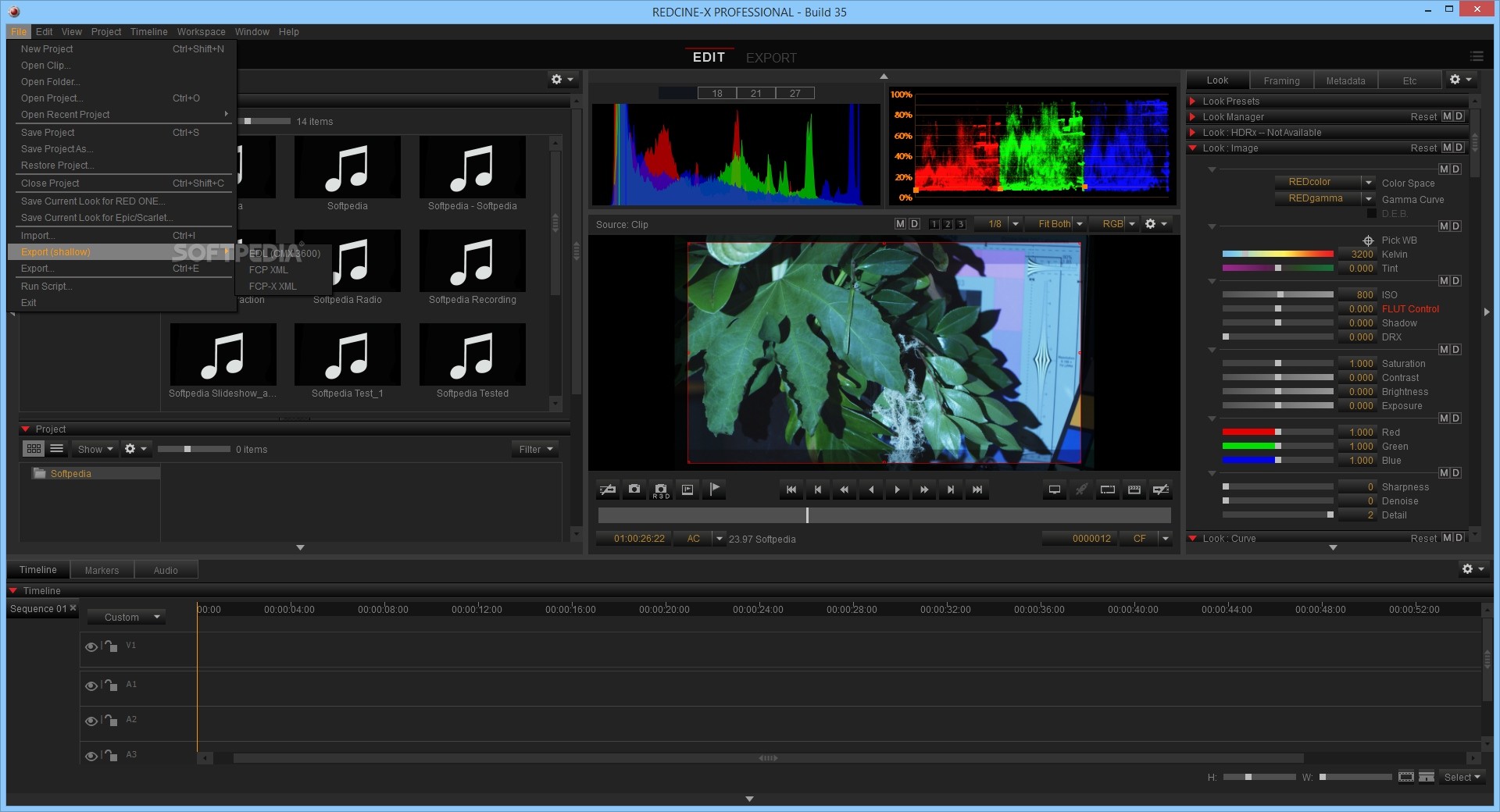Switch to the Framing tab
The image size is (1500, 812).
1281,80
